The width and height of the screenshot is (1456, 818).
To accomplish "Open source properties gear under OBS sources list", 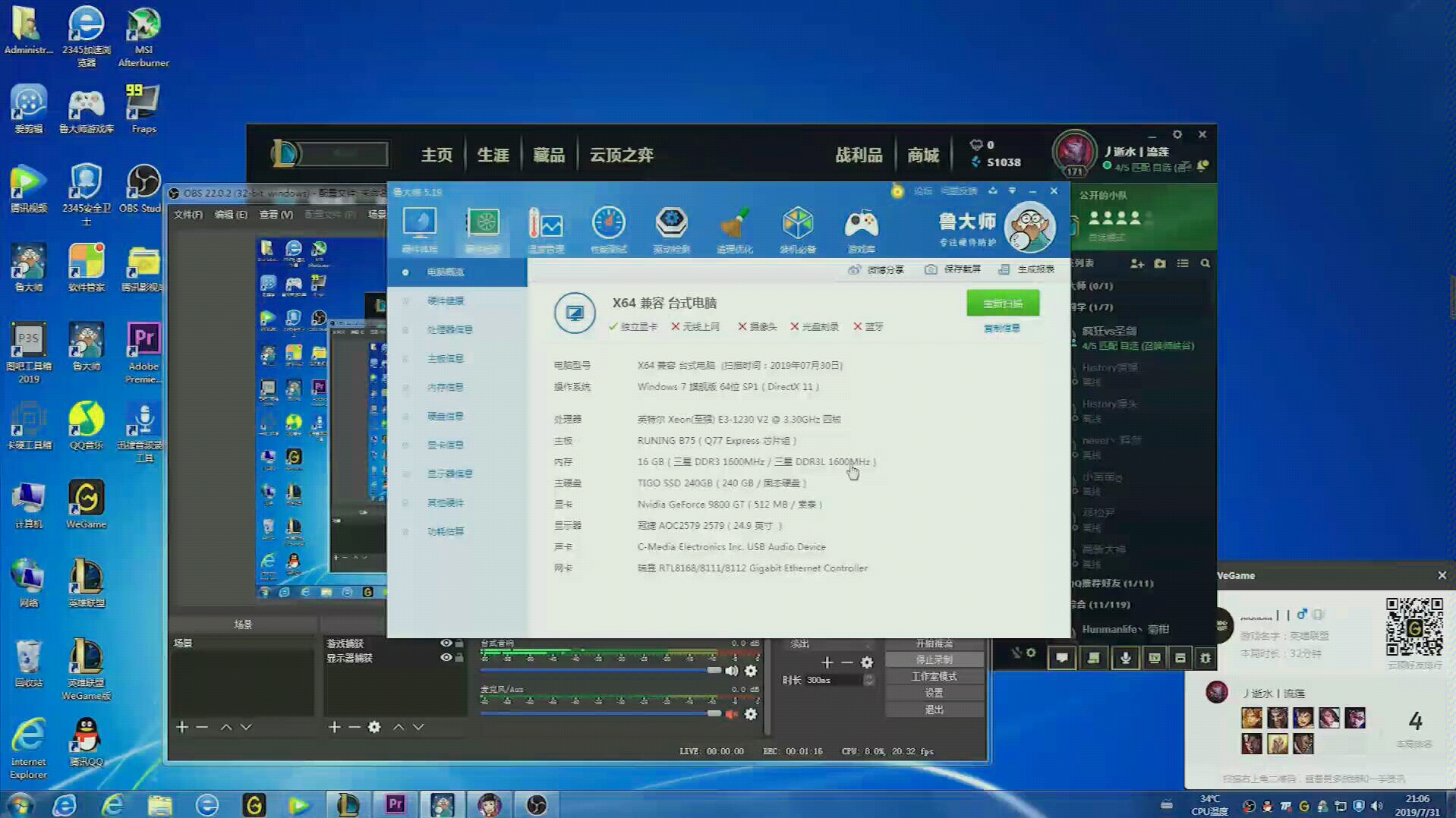I will pyautogui.click(x=374, y=727).
